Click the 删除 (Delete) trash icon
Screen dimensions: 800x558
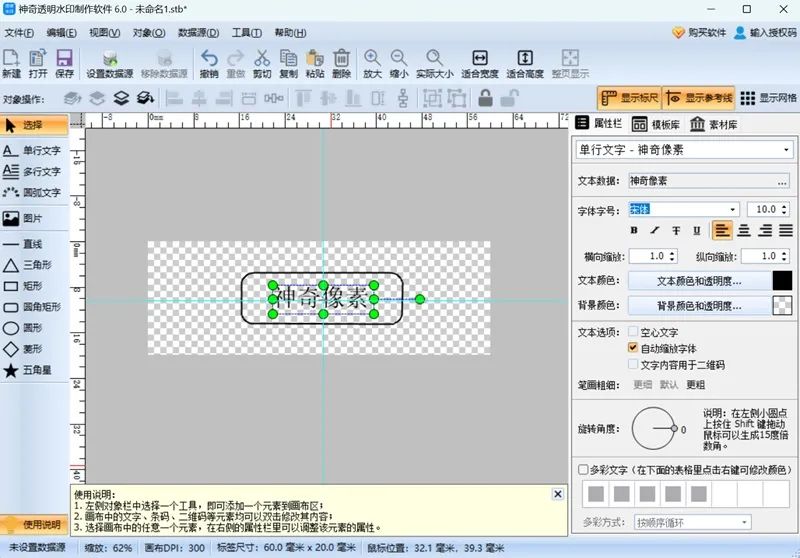click(341, 63)
